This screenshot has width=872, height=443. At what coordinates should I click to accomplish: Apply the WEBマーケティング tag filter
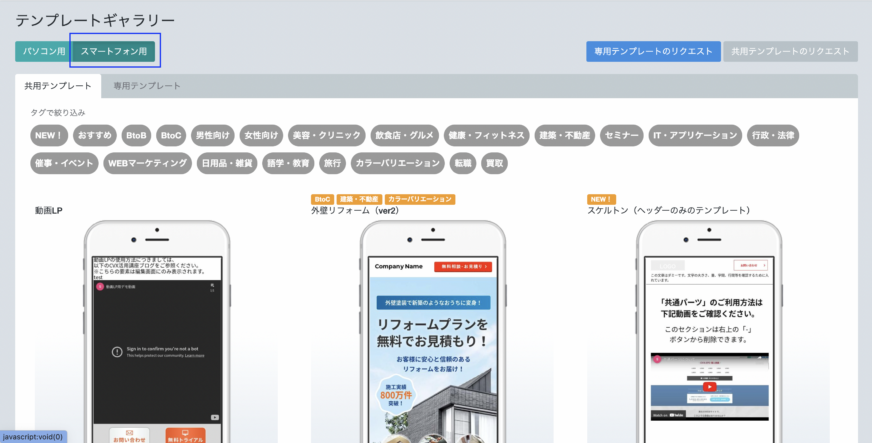[147, 163]
